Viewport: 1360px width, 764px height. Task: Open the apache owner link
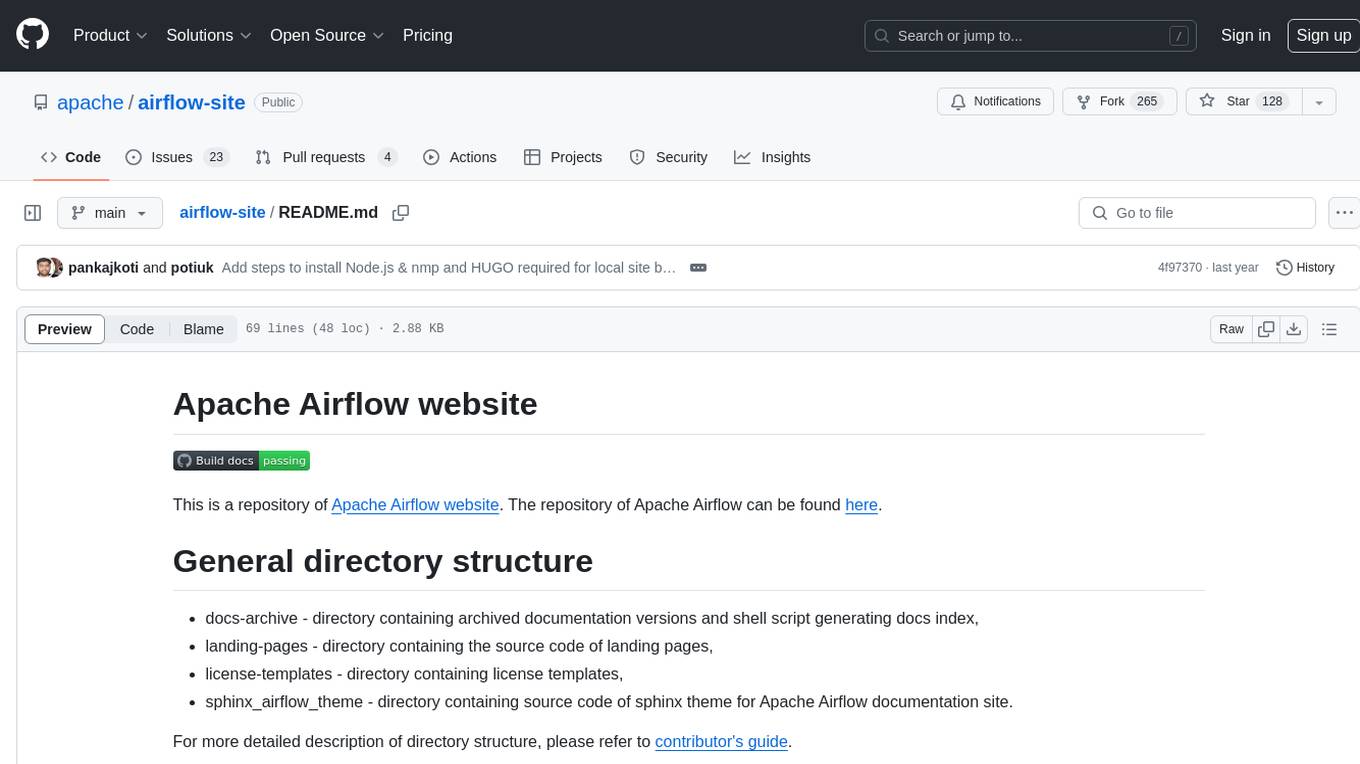tap(90, 102)
